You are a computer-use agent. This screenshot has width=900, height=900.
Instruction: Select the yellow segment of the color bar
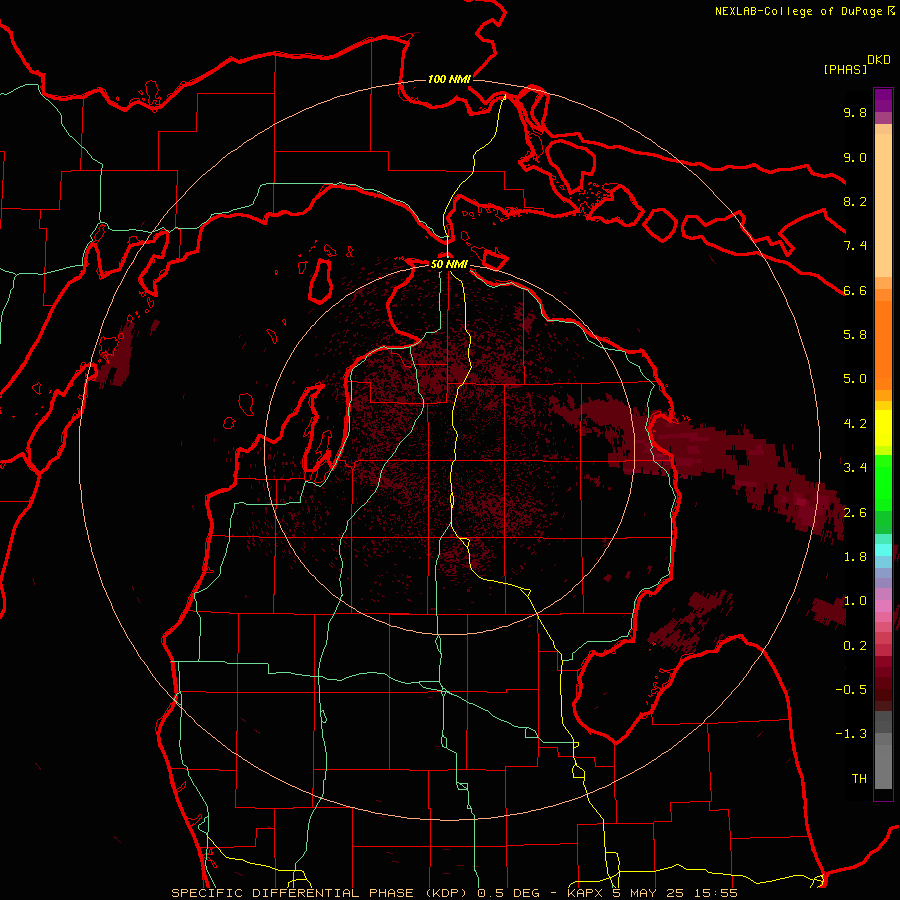pos(883,428)
